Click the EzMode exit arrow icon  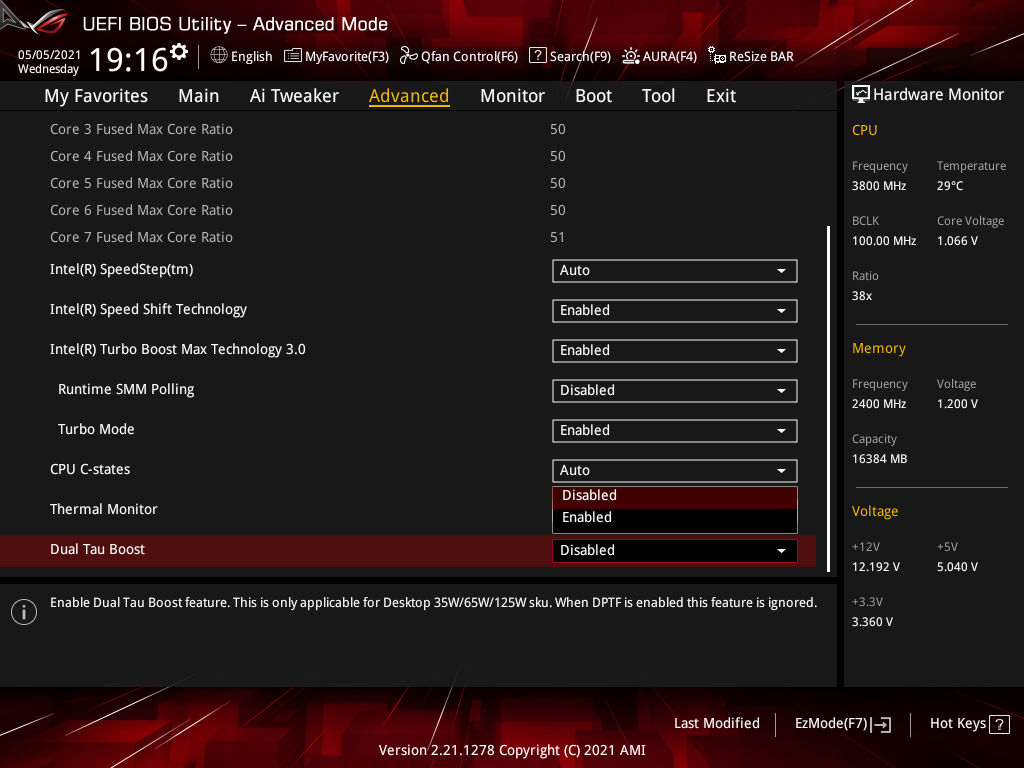[881, 724]
